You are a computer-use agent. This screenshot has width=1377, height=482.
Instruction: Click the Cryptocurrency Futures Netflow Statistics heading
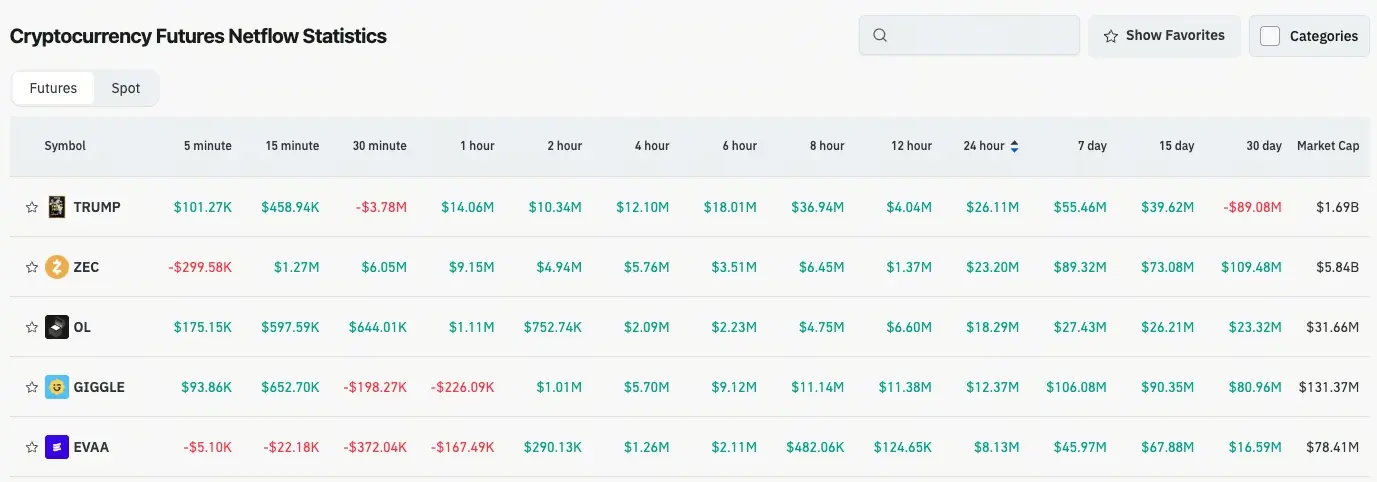[198, 36]
